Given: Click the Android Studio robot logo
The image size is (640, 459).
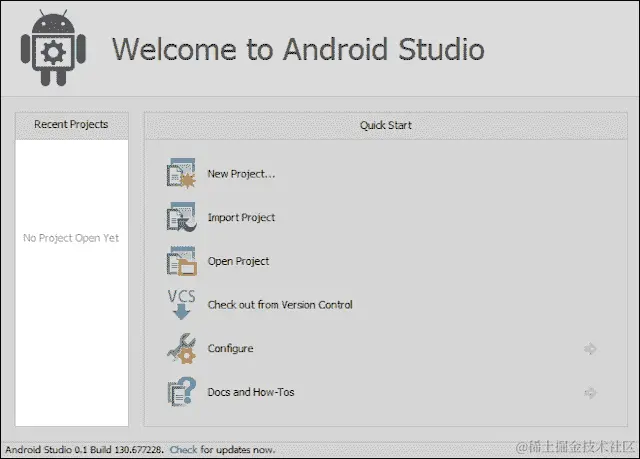Looking at the screenshot, I should [53, 48].
